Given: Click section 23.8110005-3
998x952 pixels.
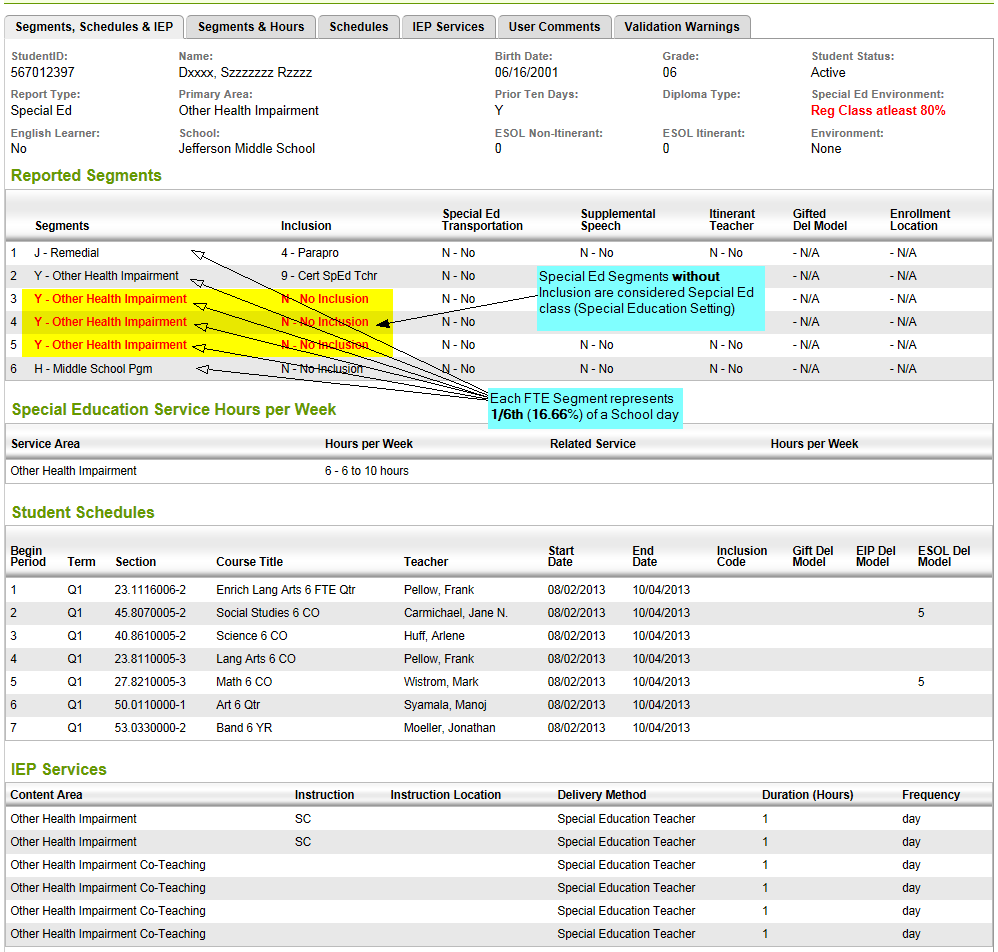Looking at the screenshot, I should (x=150, y=659).
